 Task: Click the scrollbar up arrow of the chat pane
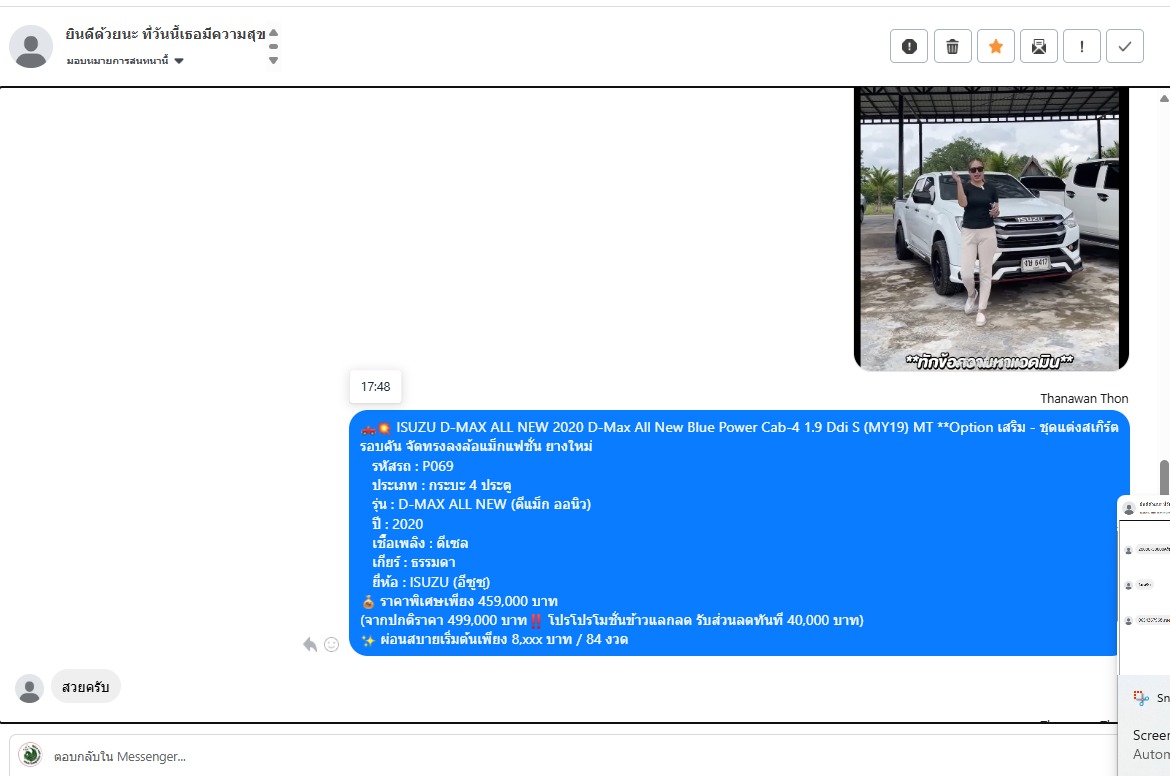[1164, 98]
